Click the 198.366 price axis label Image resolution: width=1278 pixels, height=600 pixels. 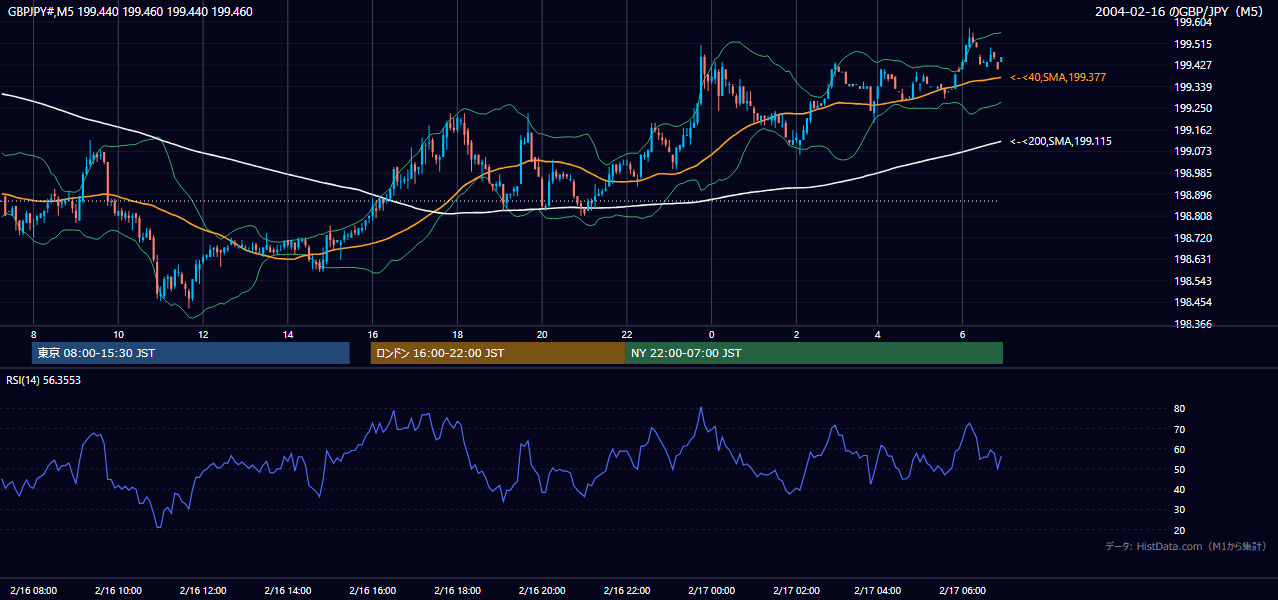pyautogui.click(x=1192, y=324)
